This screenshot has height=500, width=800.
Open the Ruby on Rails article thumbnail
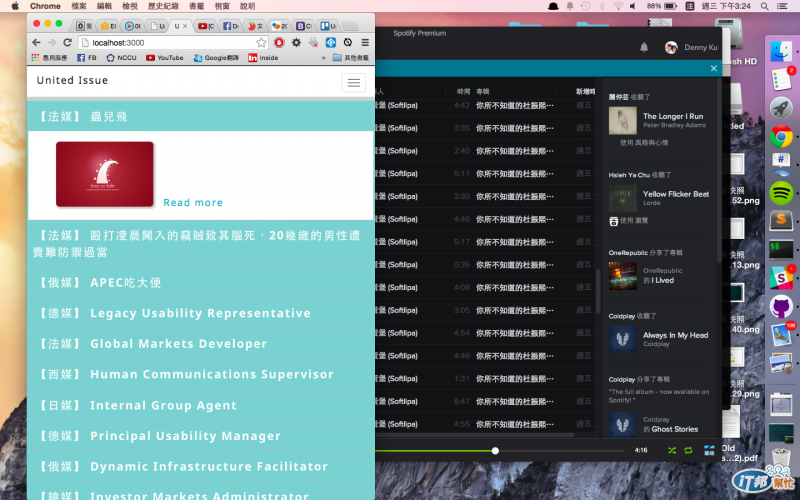[105, 174]
